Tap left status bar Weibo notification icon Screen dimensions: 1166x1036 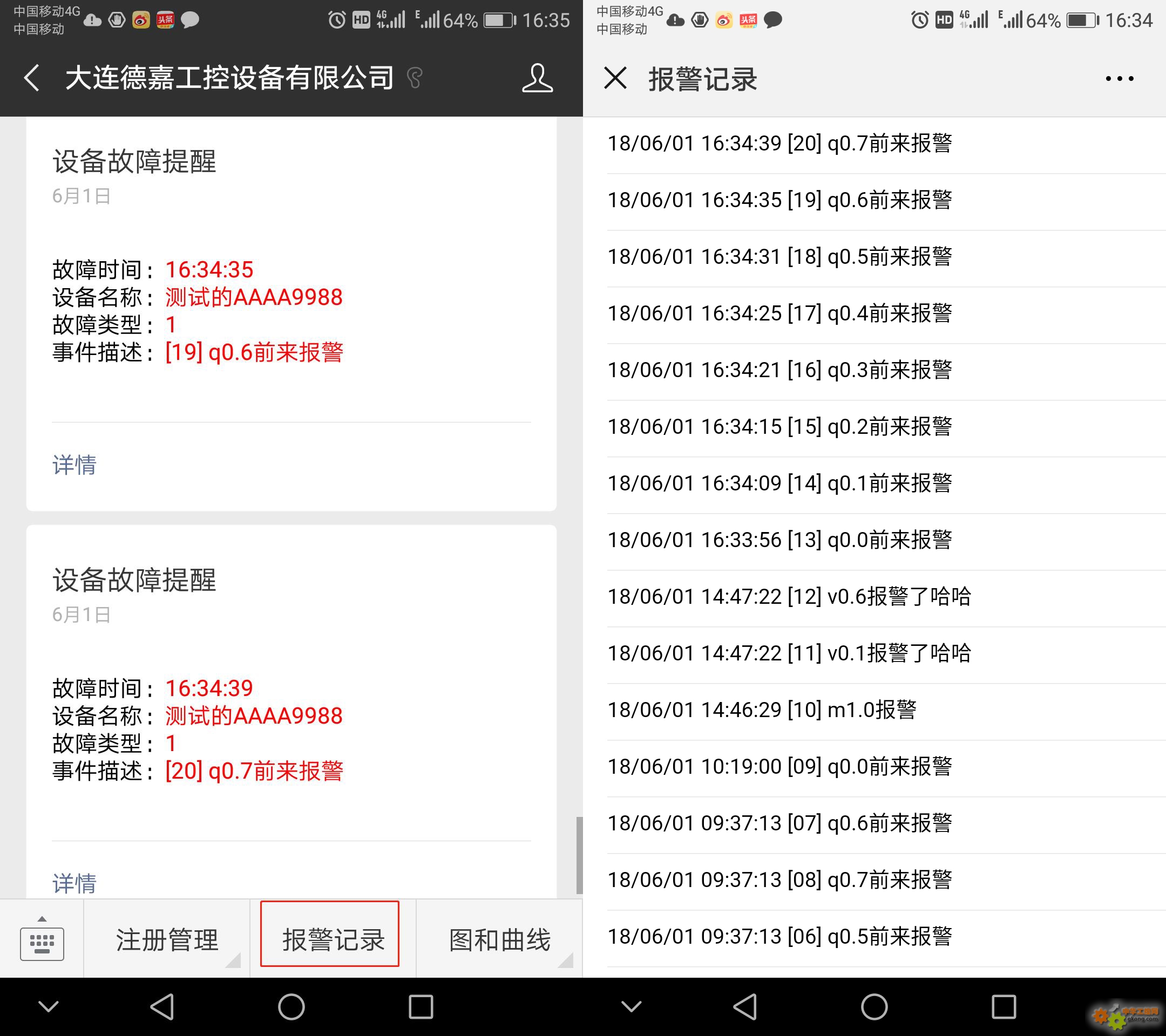coord(141,21)
